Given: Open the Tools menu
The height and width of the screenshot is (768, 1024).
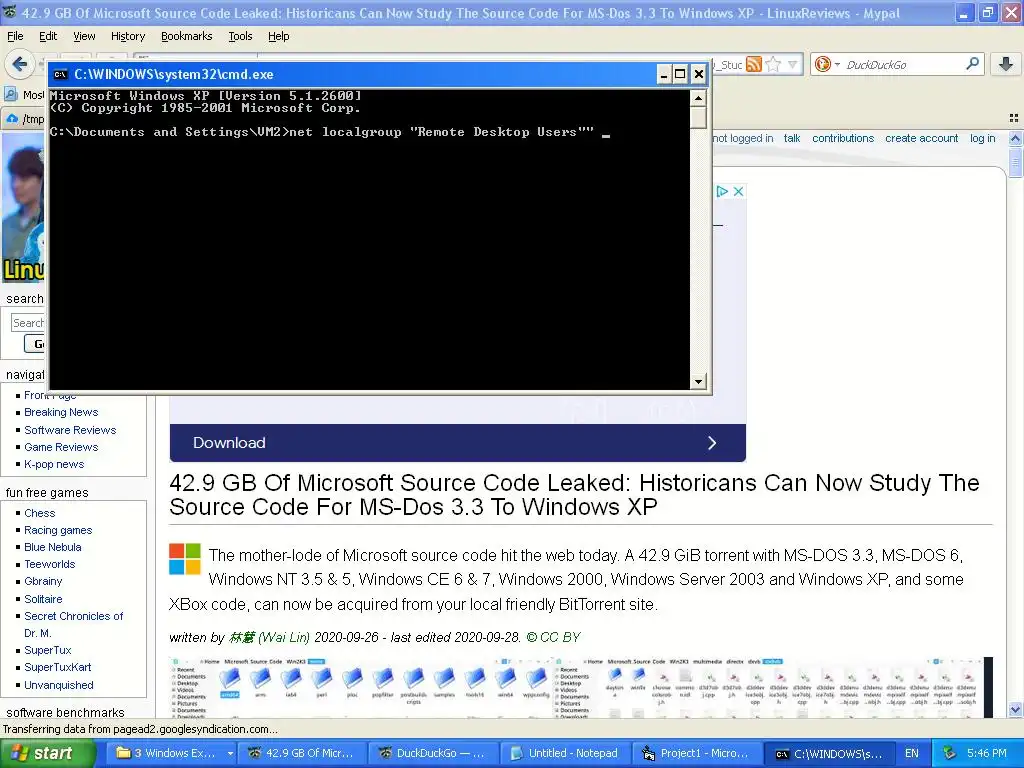Looking at the screenshot, I should (x=240, y=36).
